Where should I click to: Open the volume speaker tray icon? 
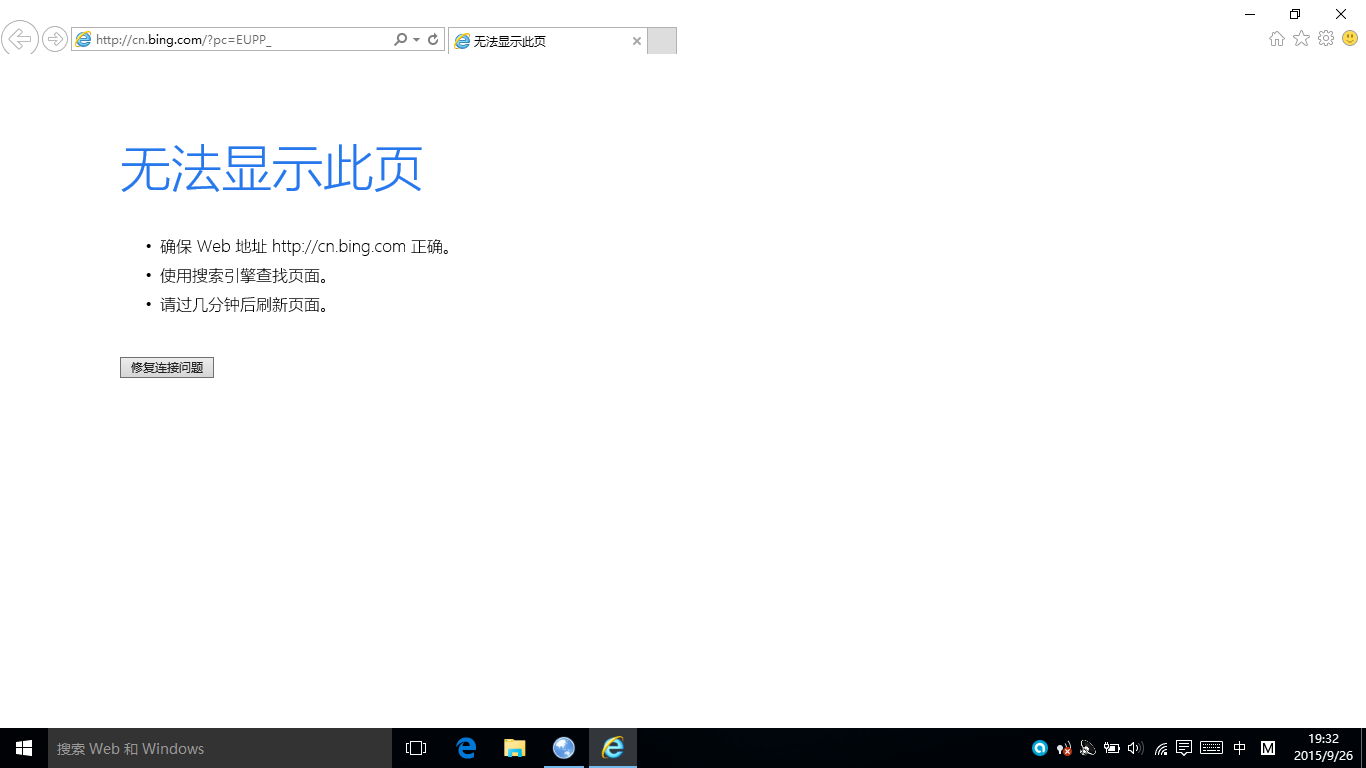click(1135, 748)
